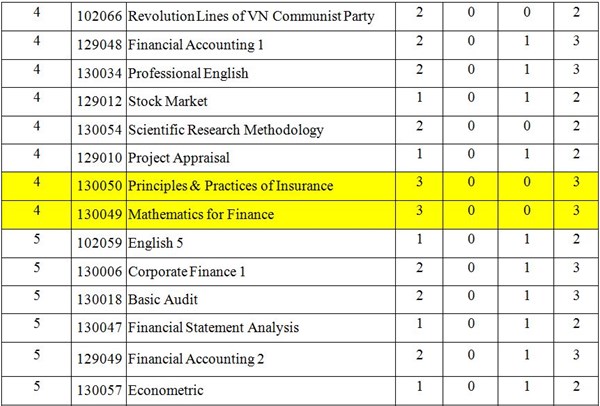Click the semester number in the Econometric row
This screenshot has height=406, width=600.
point(37,388)
